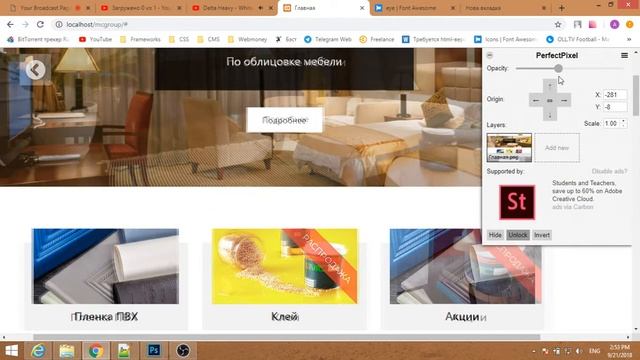Move overlay right with origin arrow
This screenshot has height=360, width=640.
point(564,100)
